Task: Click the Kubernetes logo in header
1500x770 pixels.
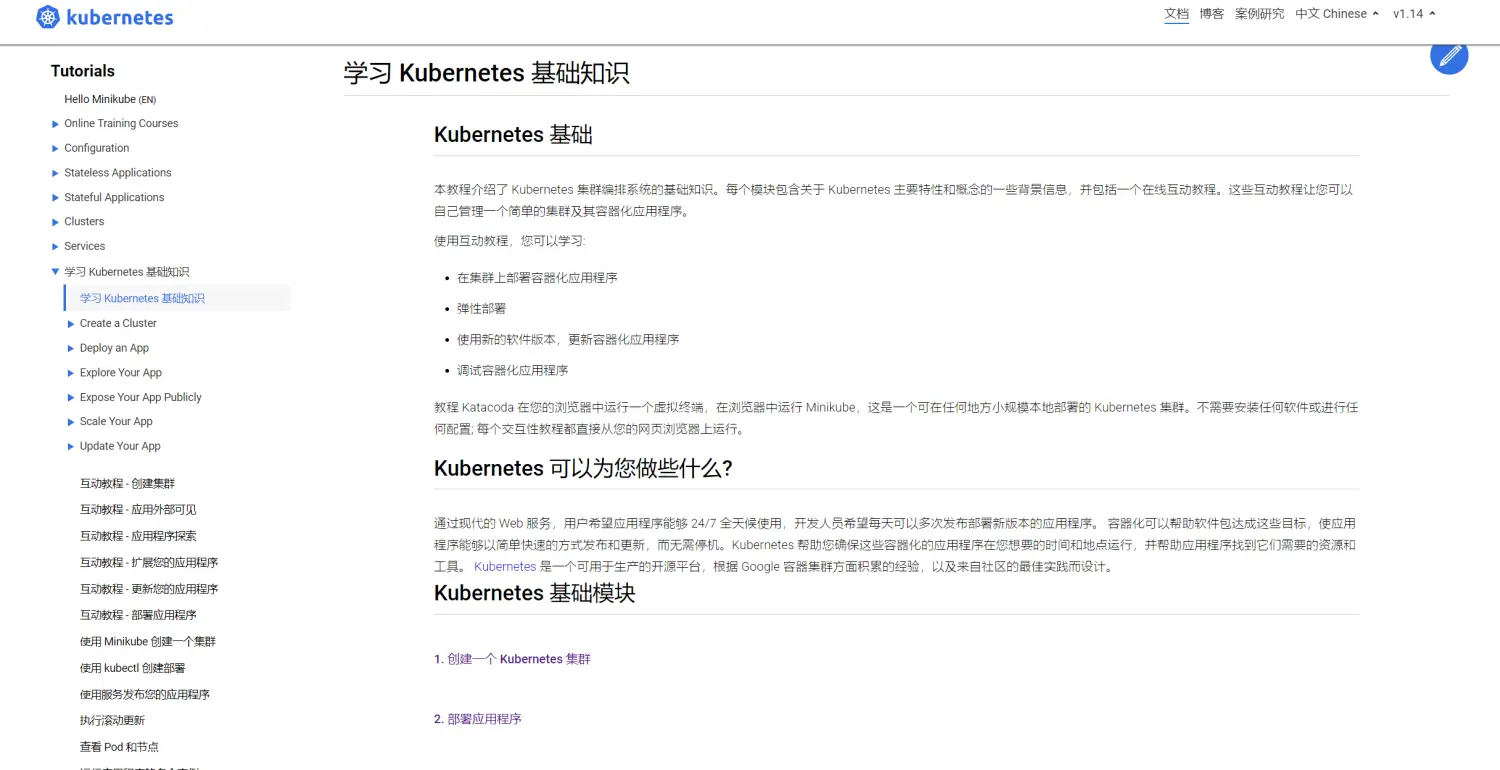Action: (x=104, y=17)
